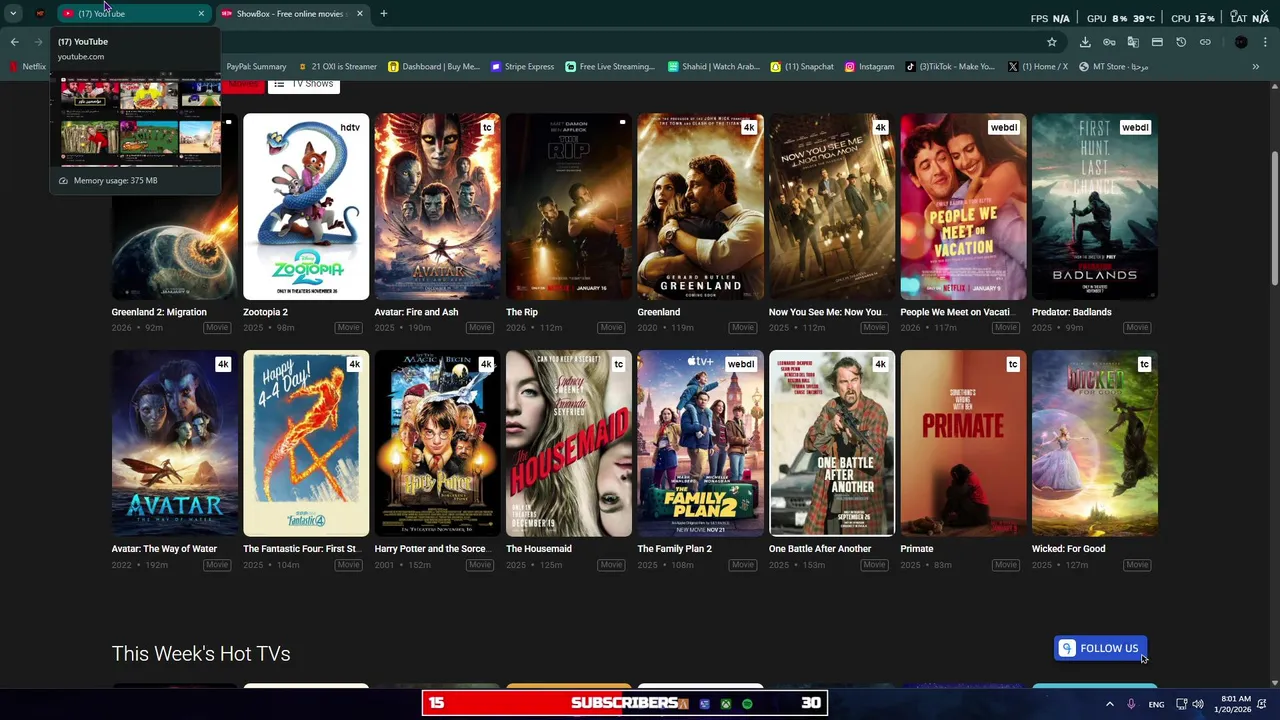Viewport: 1280px width, 720px height.
Task: Open The Housemaid movie poster
Action: (x=569, y=443)
